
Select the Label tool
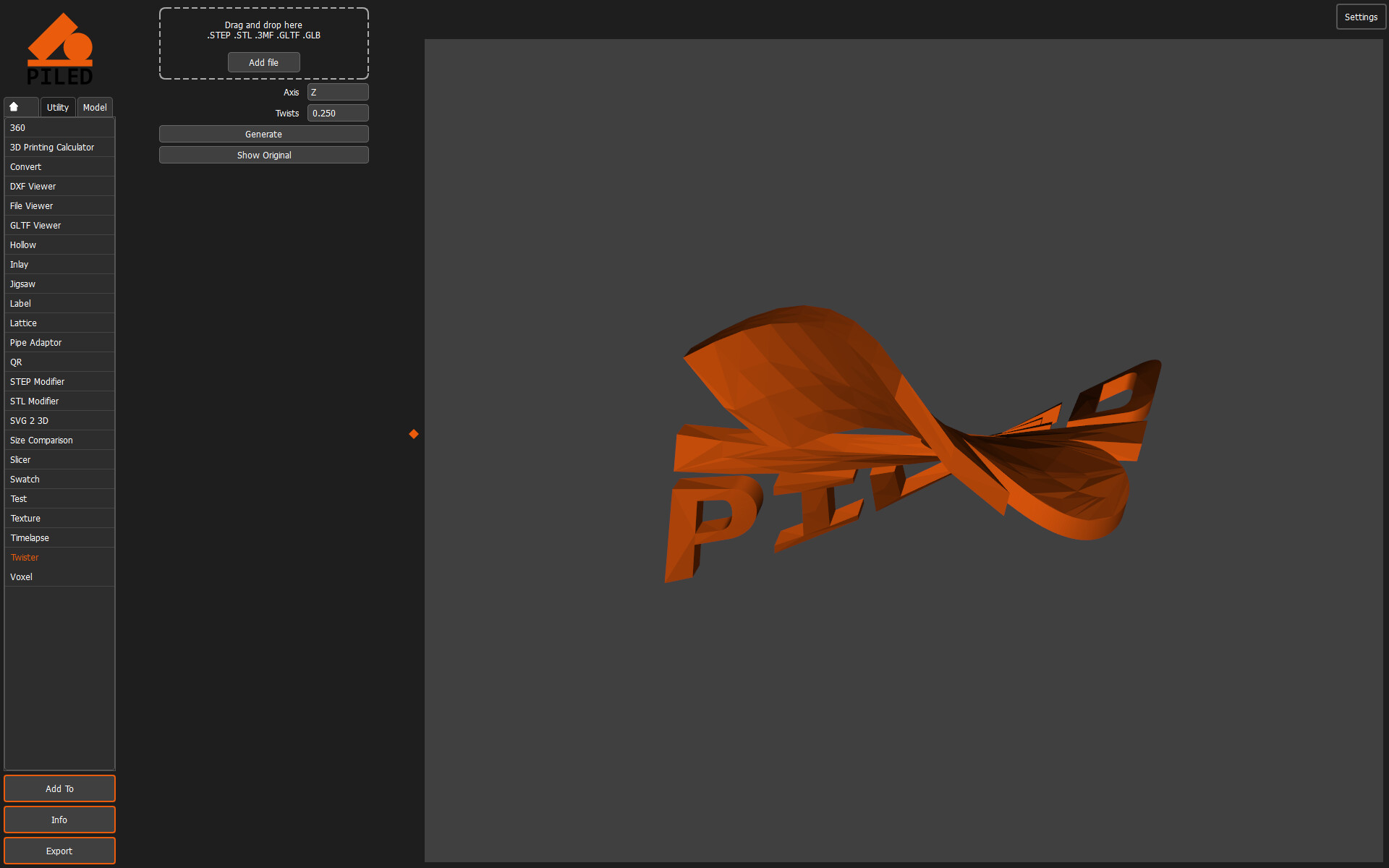[59, 304]
